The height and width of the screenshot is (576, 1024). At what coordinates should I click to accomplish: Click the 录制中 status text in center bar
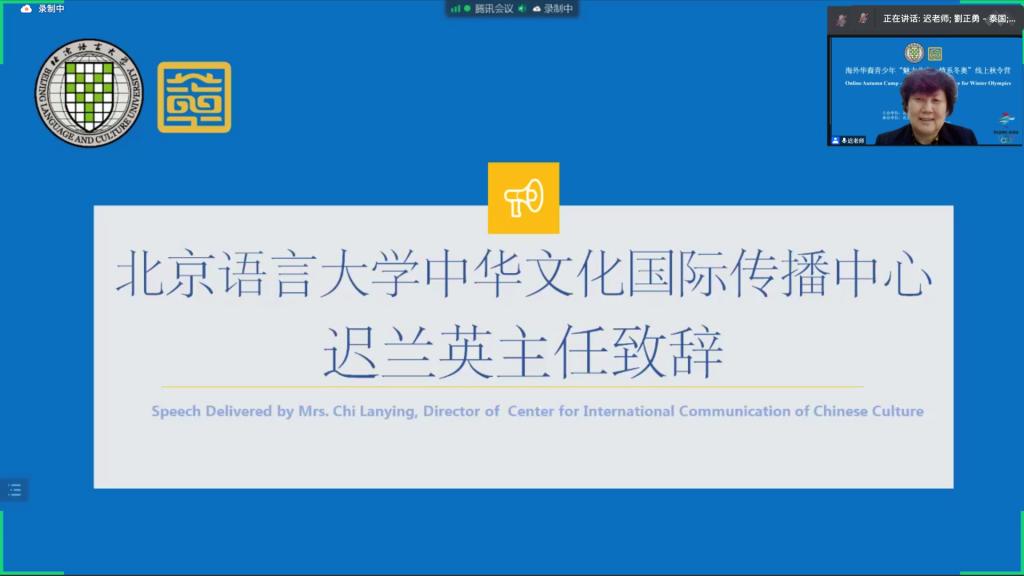(x=558, y=9)
